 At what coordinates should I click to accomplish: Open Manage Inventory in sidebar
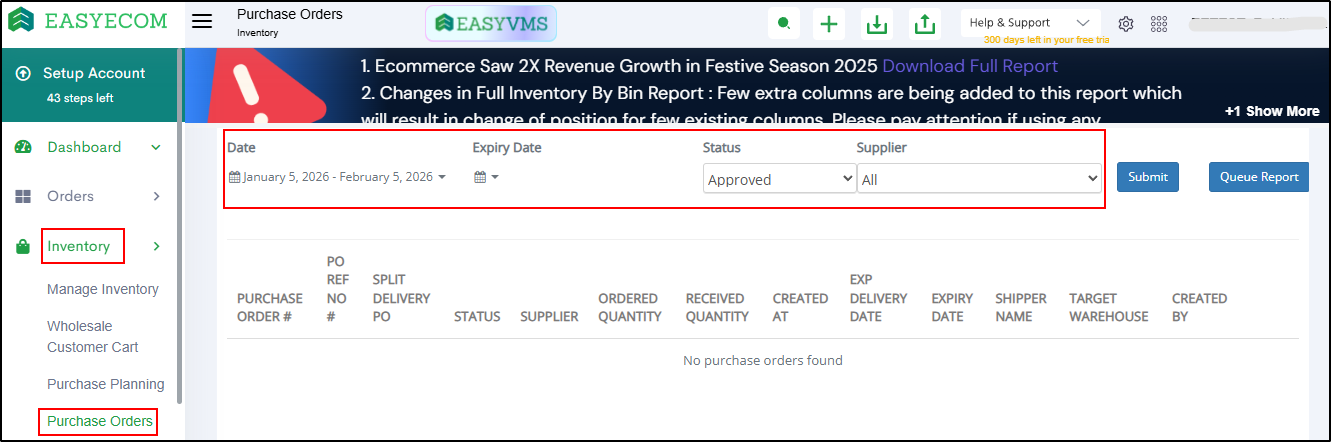coord(103,289)
